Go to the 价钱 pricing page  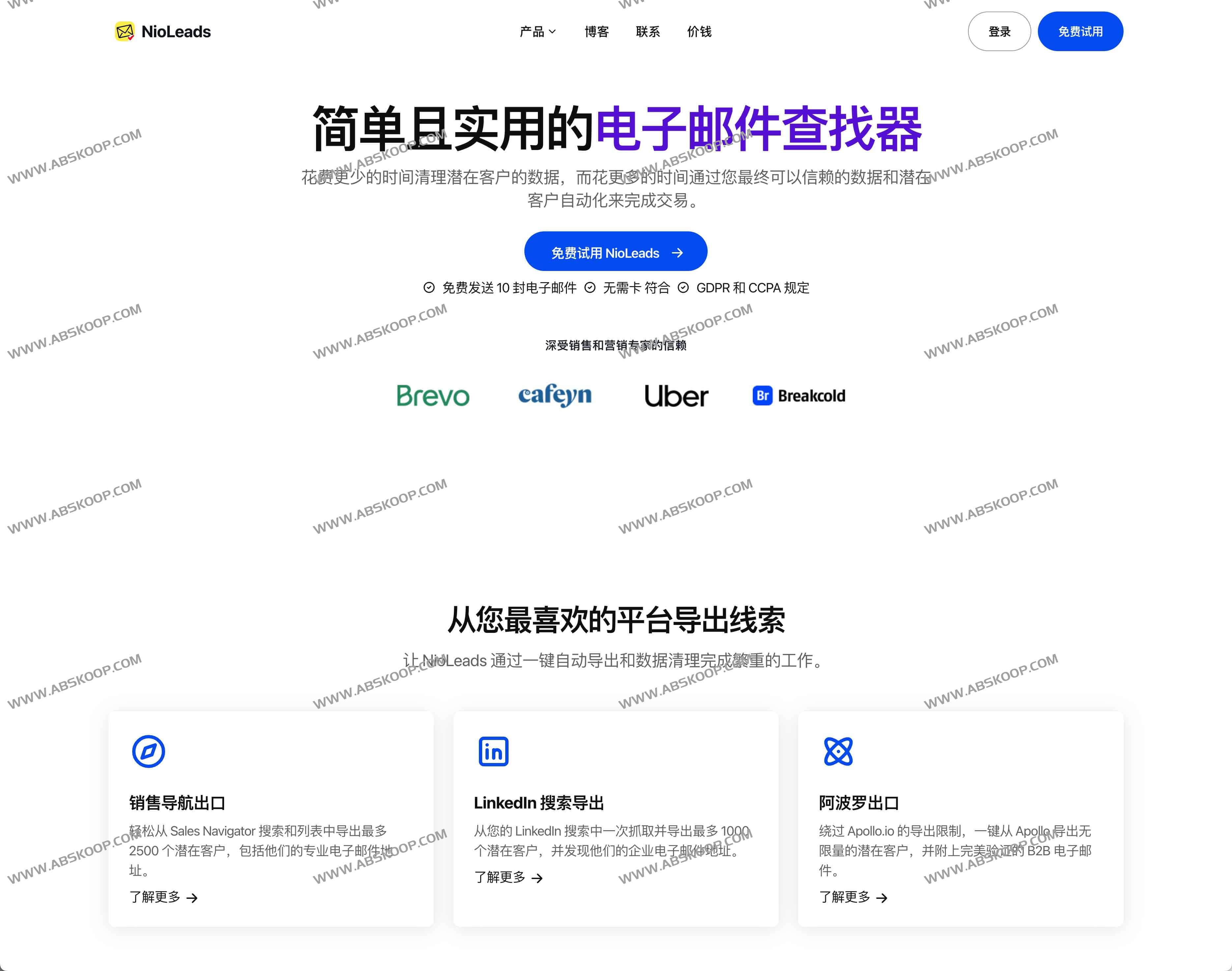[x=699, y=32]
